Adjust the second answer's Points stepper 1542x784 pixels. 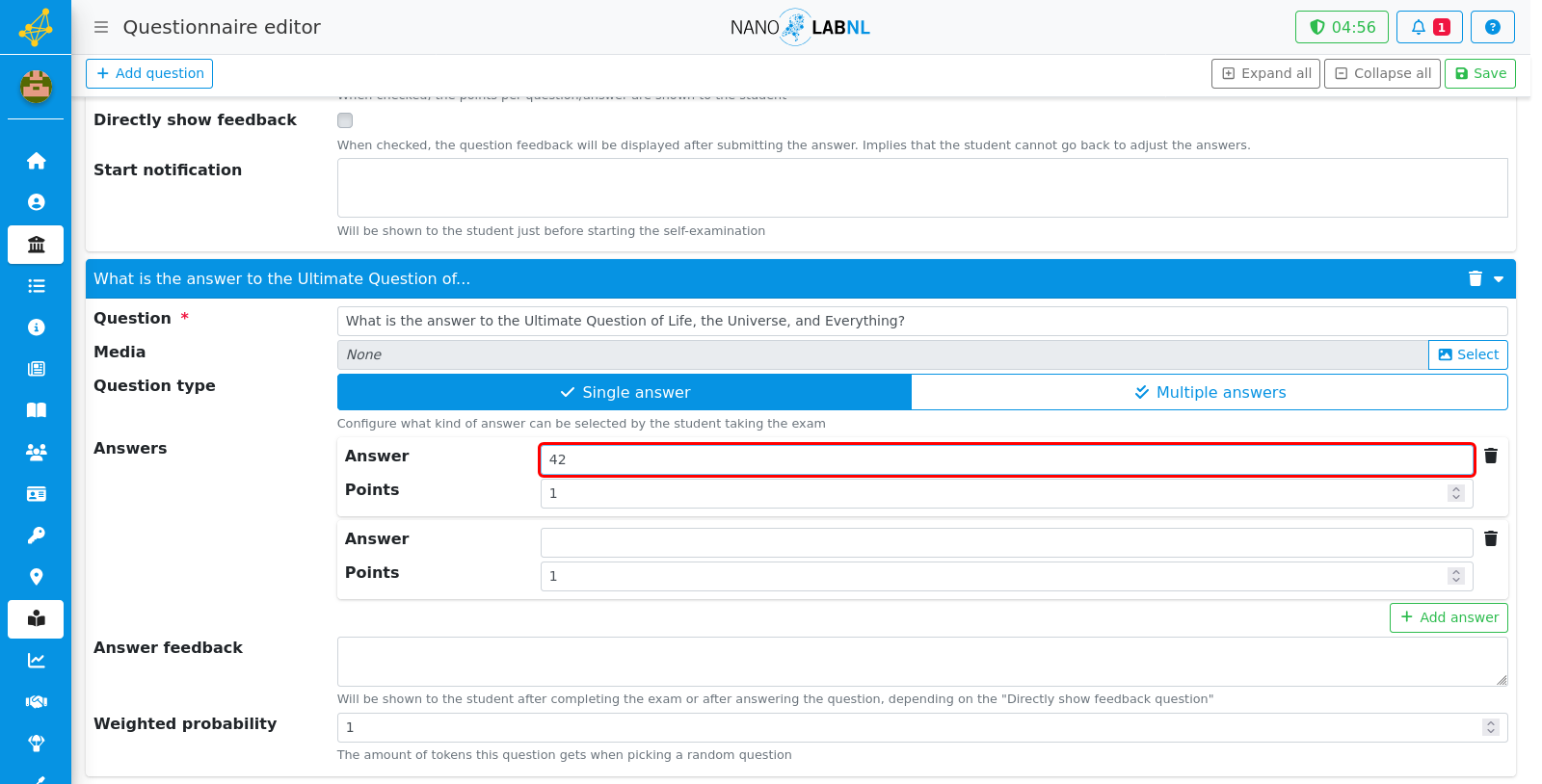pyautogui.click(x=1456, y=576)
